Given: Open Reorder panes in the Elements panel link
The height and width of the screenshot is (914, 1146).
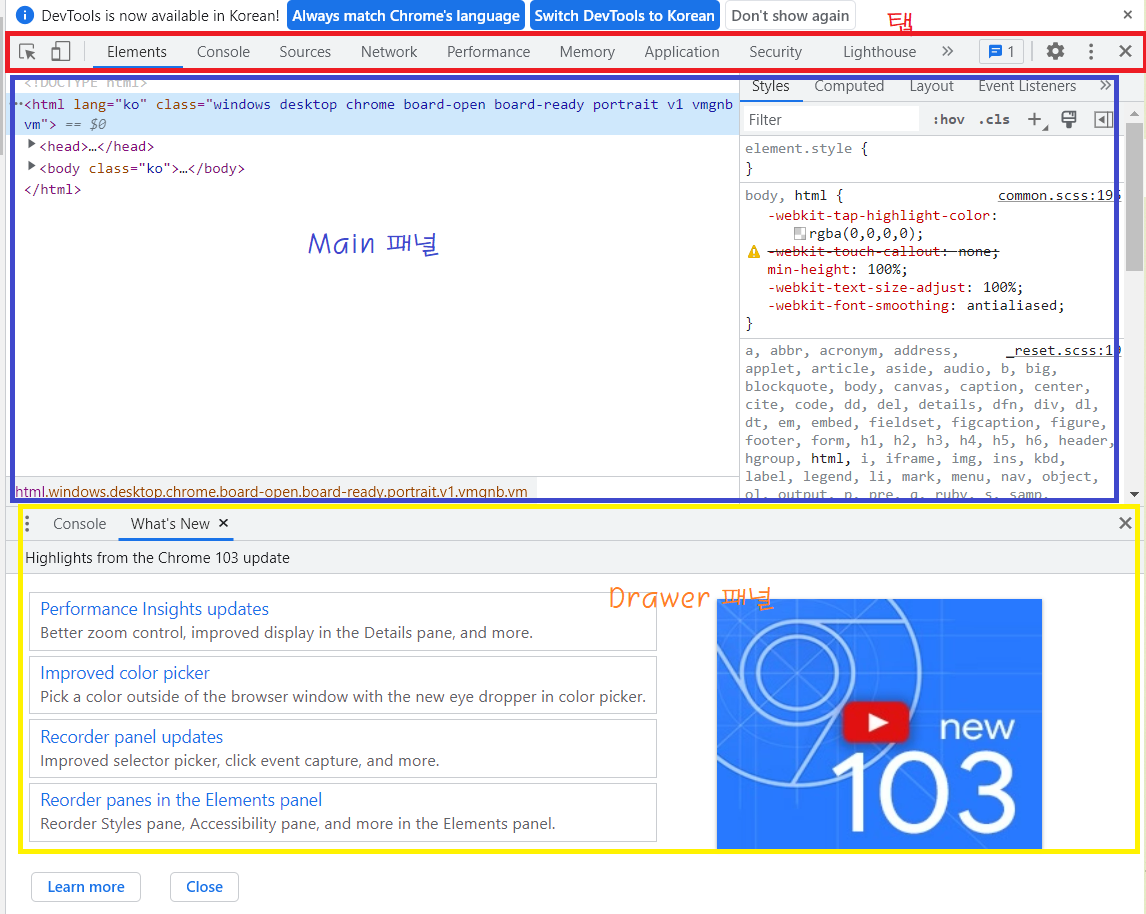Looking at the screenshot, I should [181, 800].
